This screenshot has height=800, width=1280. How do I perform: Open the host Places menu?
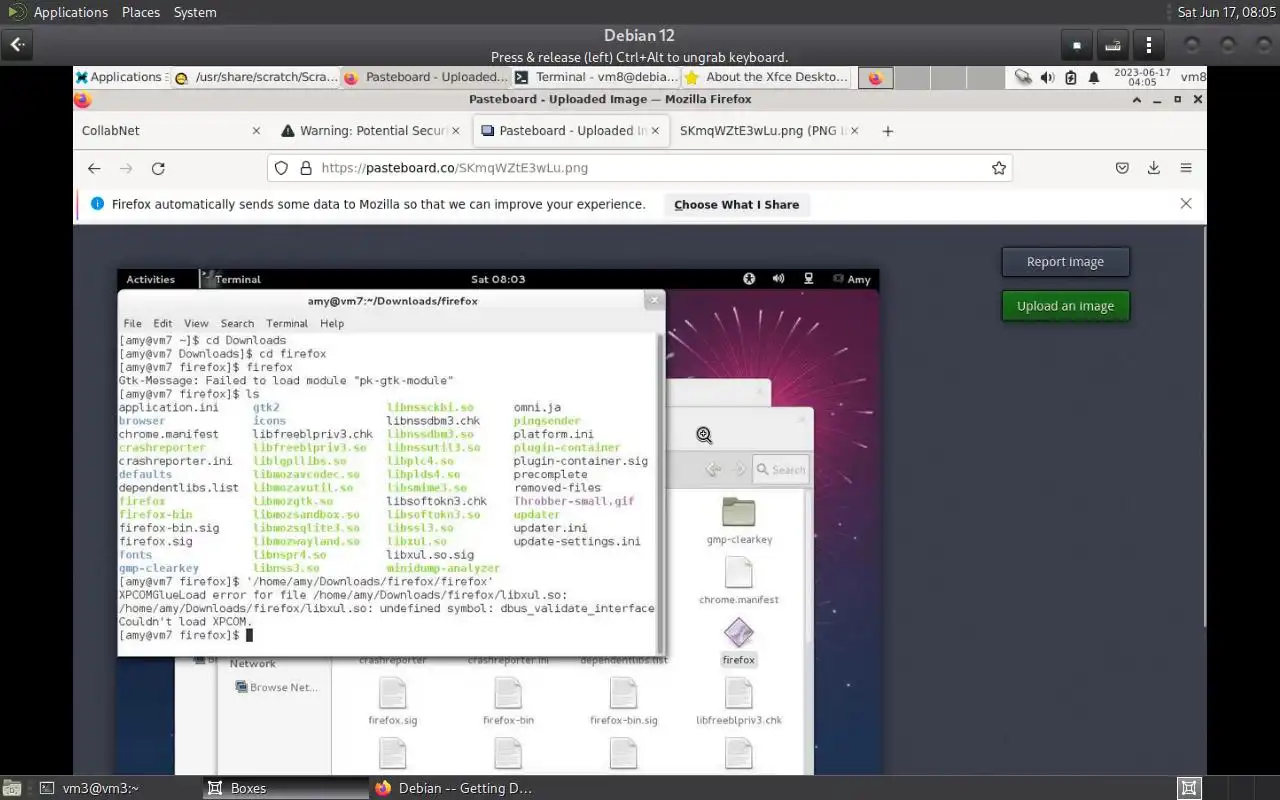(141, 12)
